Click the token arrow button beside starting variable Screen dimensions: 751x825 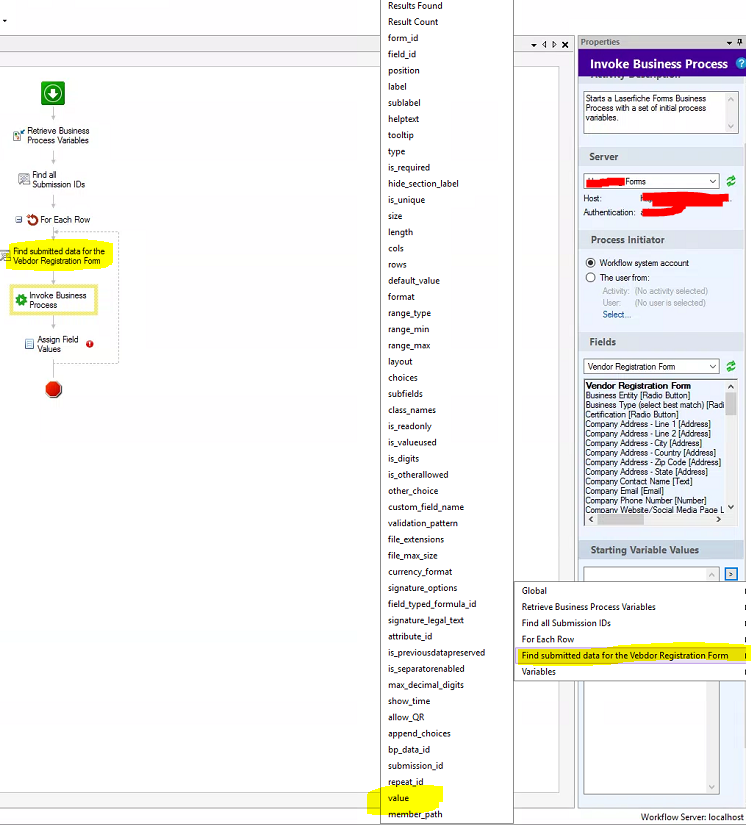pyautogui.click(x=731, y=574)
